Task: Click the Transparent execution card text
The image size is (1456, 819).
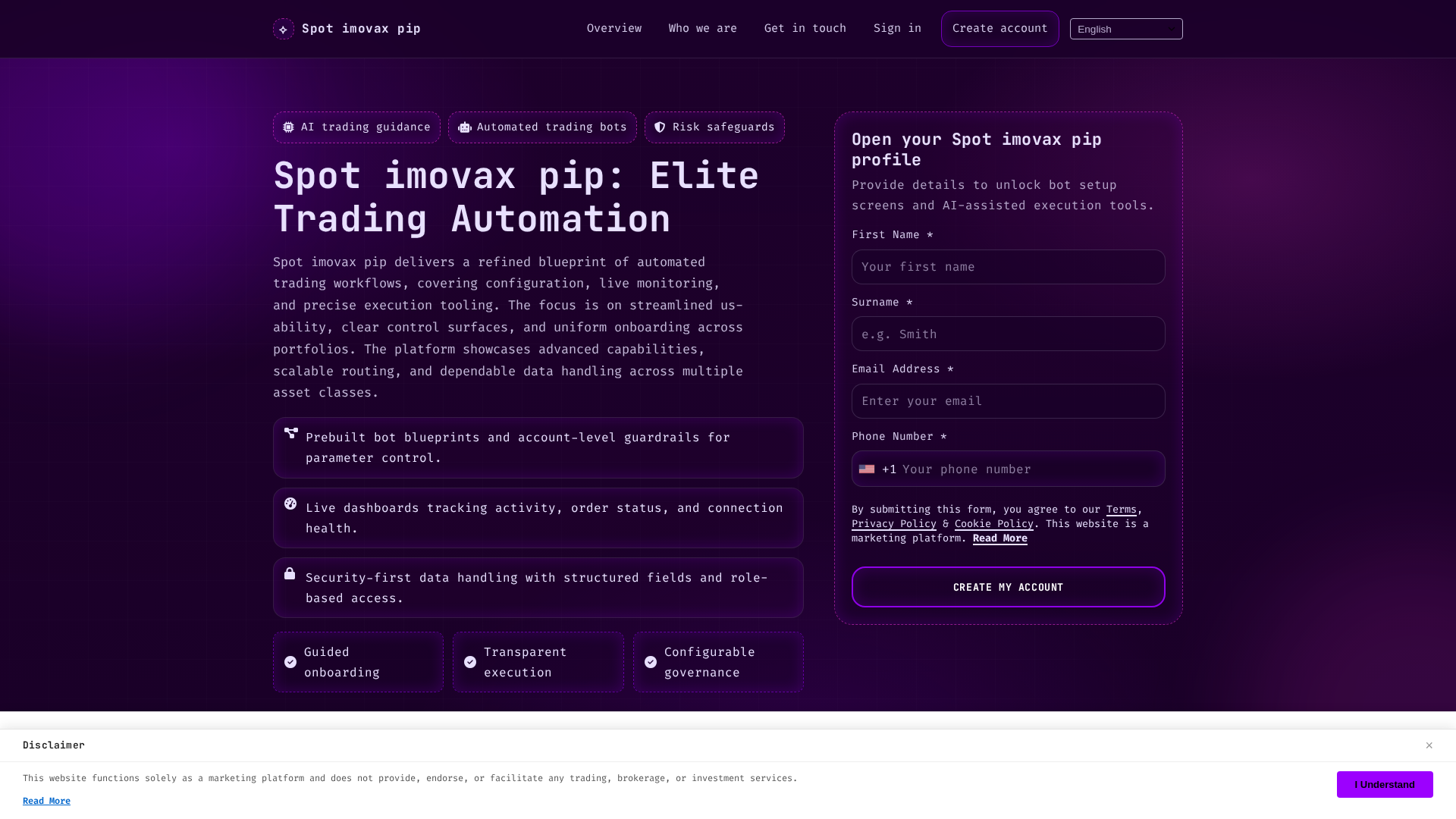Action: [526, 662]
